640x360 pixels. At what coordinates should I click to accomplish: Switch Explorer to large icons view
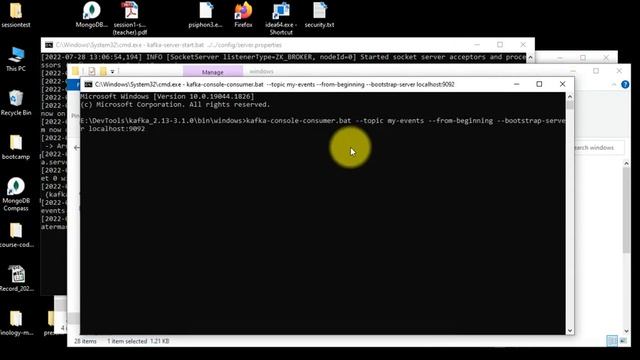point(623,340)
